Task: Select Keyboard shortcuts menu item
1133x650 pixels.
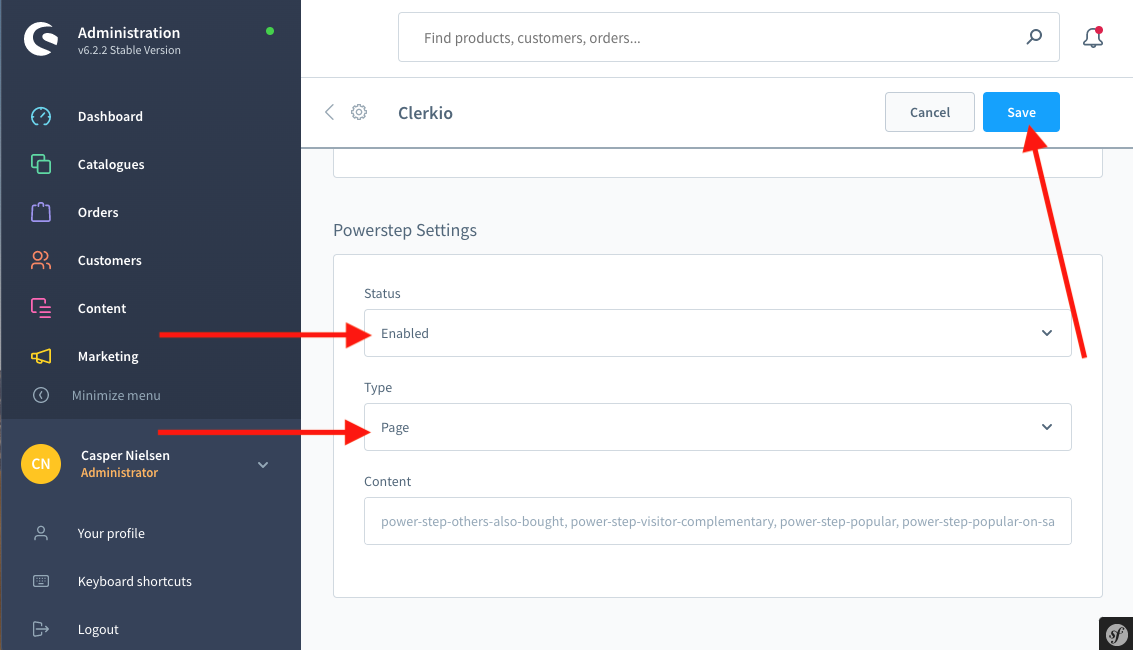Action: [134, 581]
